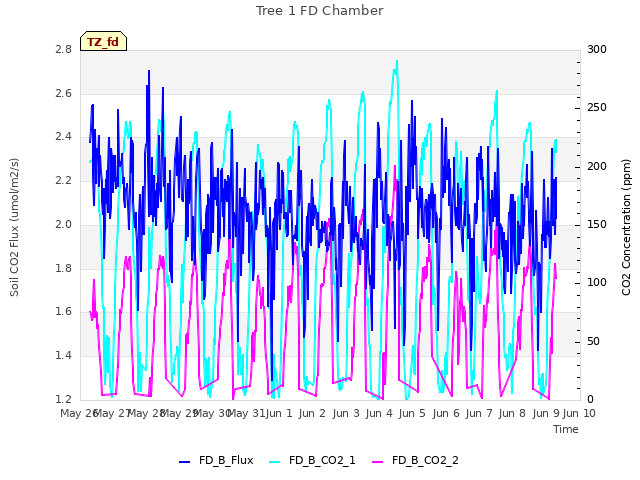This screenshot has height=480, width=640.
Task: Click the Time axis label
Action: 566,429
